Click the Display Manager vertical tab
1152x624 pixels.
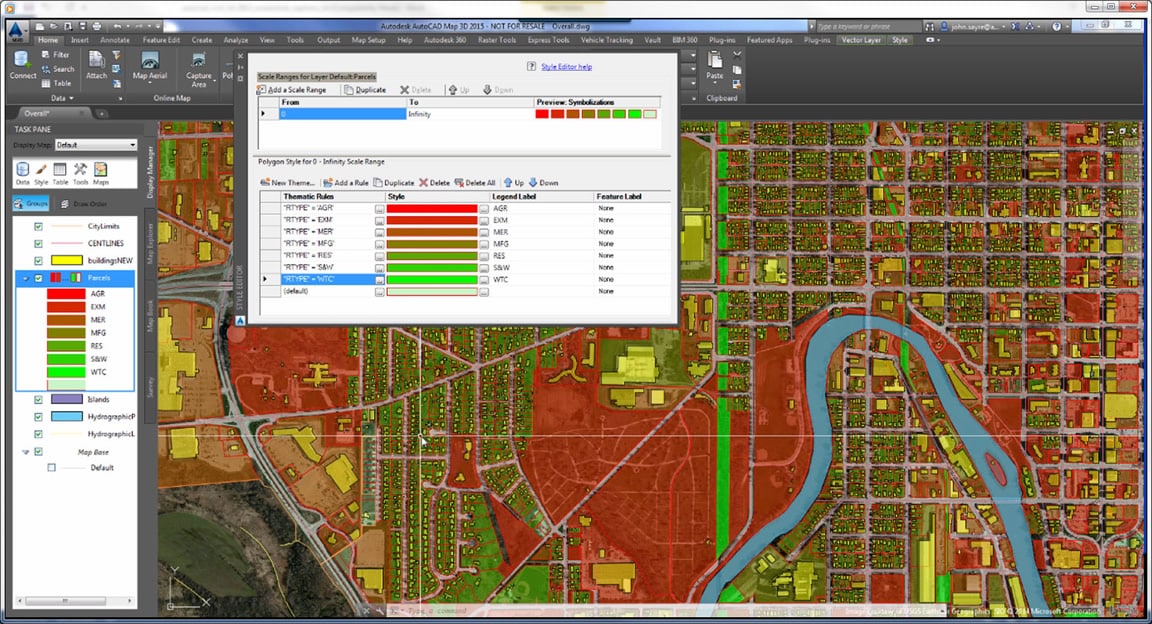coord(151,172)
